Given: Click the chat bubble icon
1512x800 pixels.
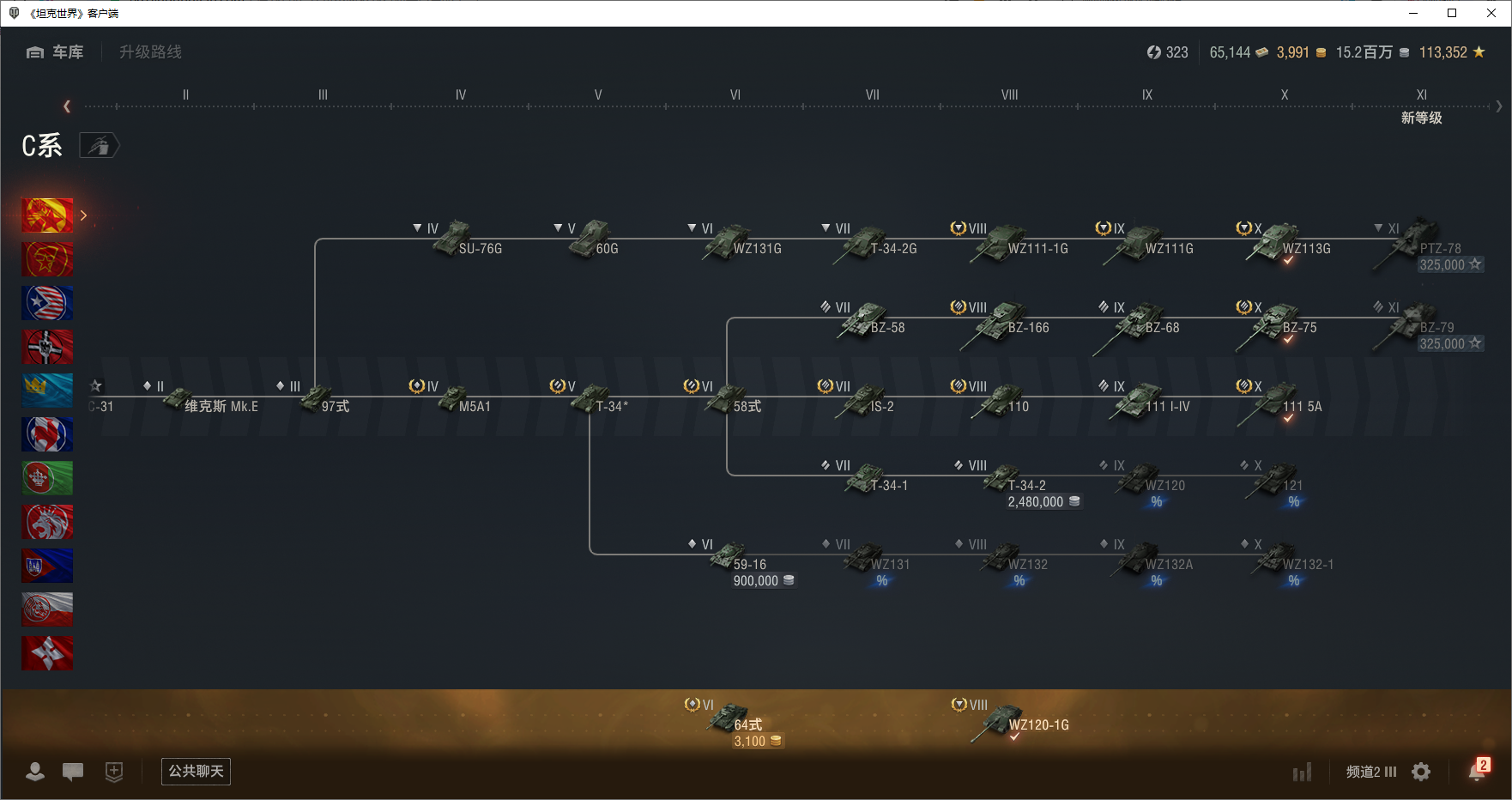Looking at the screenshot, I should (x=73, y=772).
